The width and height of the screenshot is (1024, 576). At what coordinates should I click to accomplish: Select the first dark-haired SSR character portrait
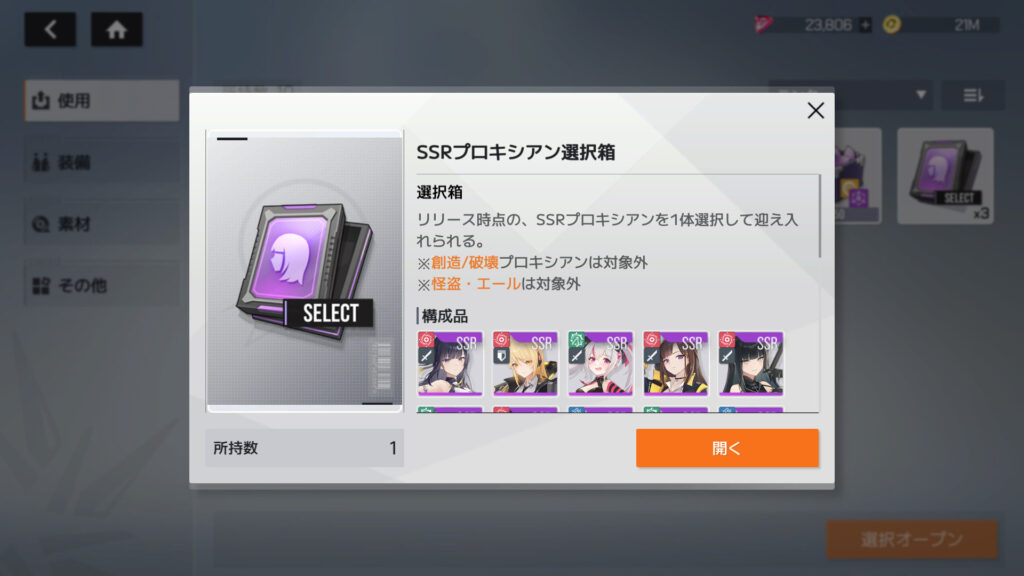[x=450, y=363]
